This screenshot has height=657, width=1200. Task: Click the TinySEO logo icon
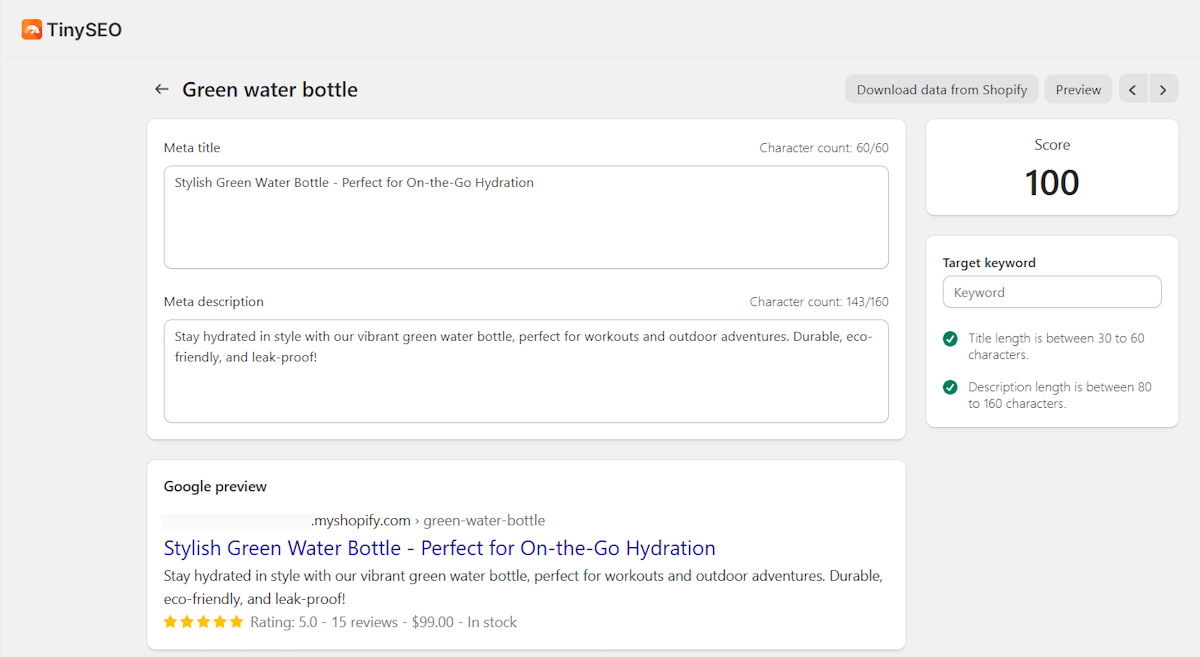(x=32, y=30)
